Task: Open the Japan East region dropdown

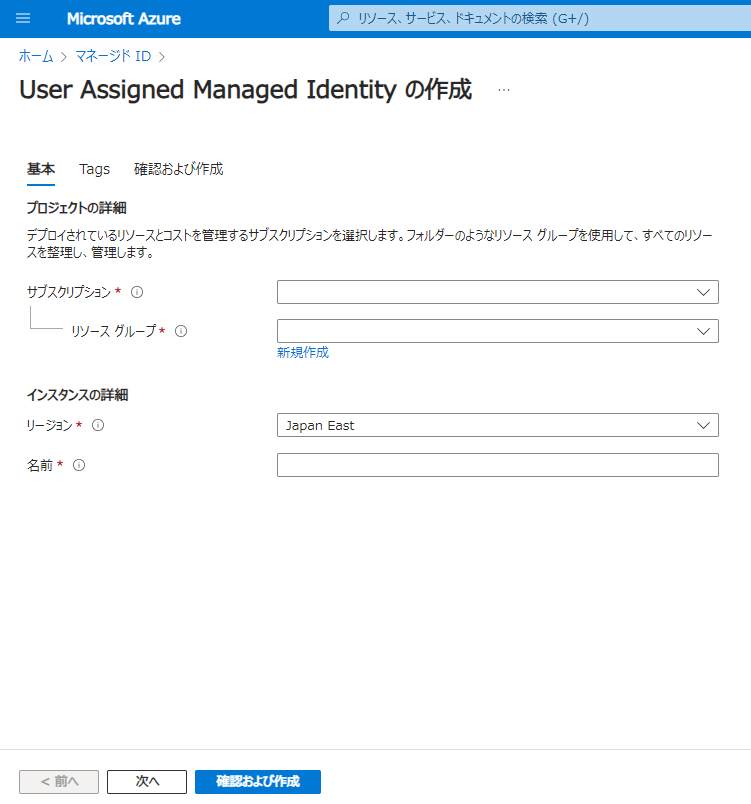Action: 498,425
